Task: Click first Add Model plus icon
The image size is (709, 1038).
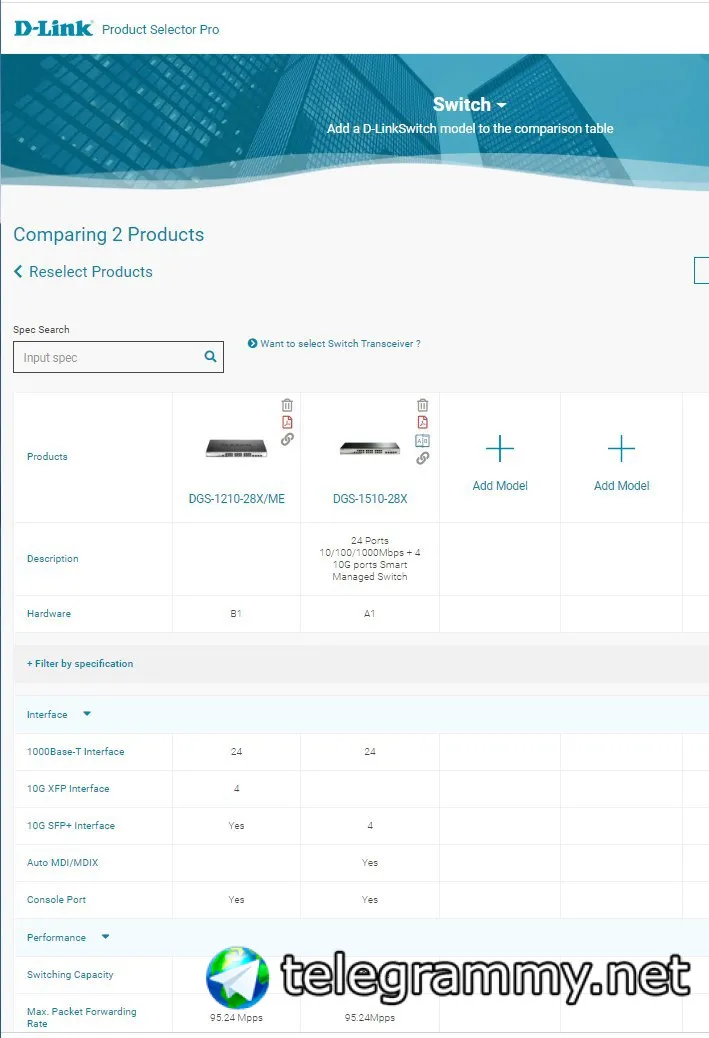Action: pyautogui.click(x=500, y=449)
